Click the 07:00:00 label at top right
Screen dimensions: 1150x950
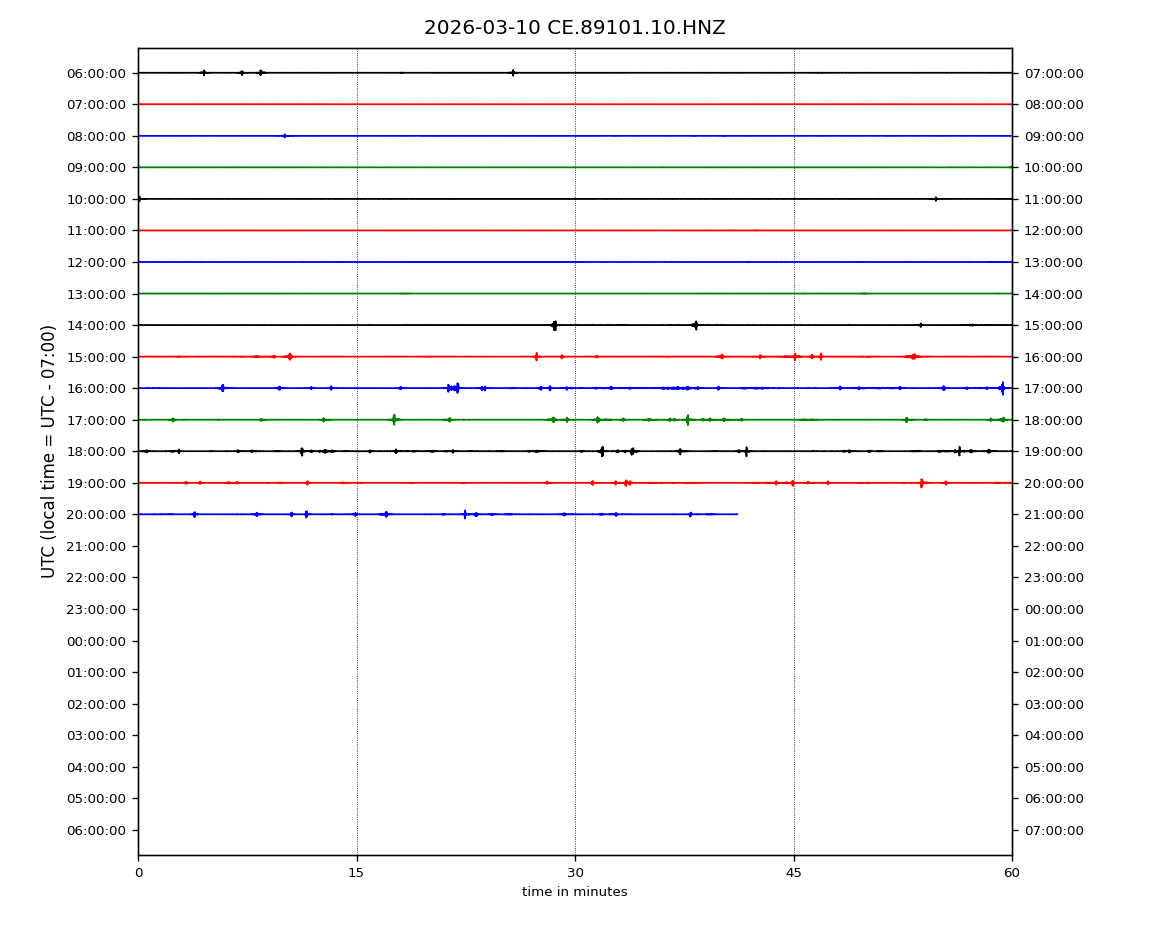(x=1053, y=73)
